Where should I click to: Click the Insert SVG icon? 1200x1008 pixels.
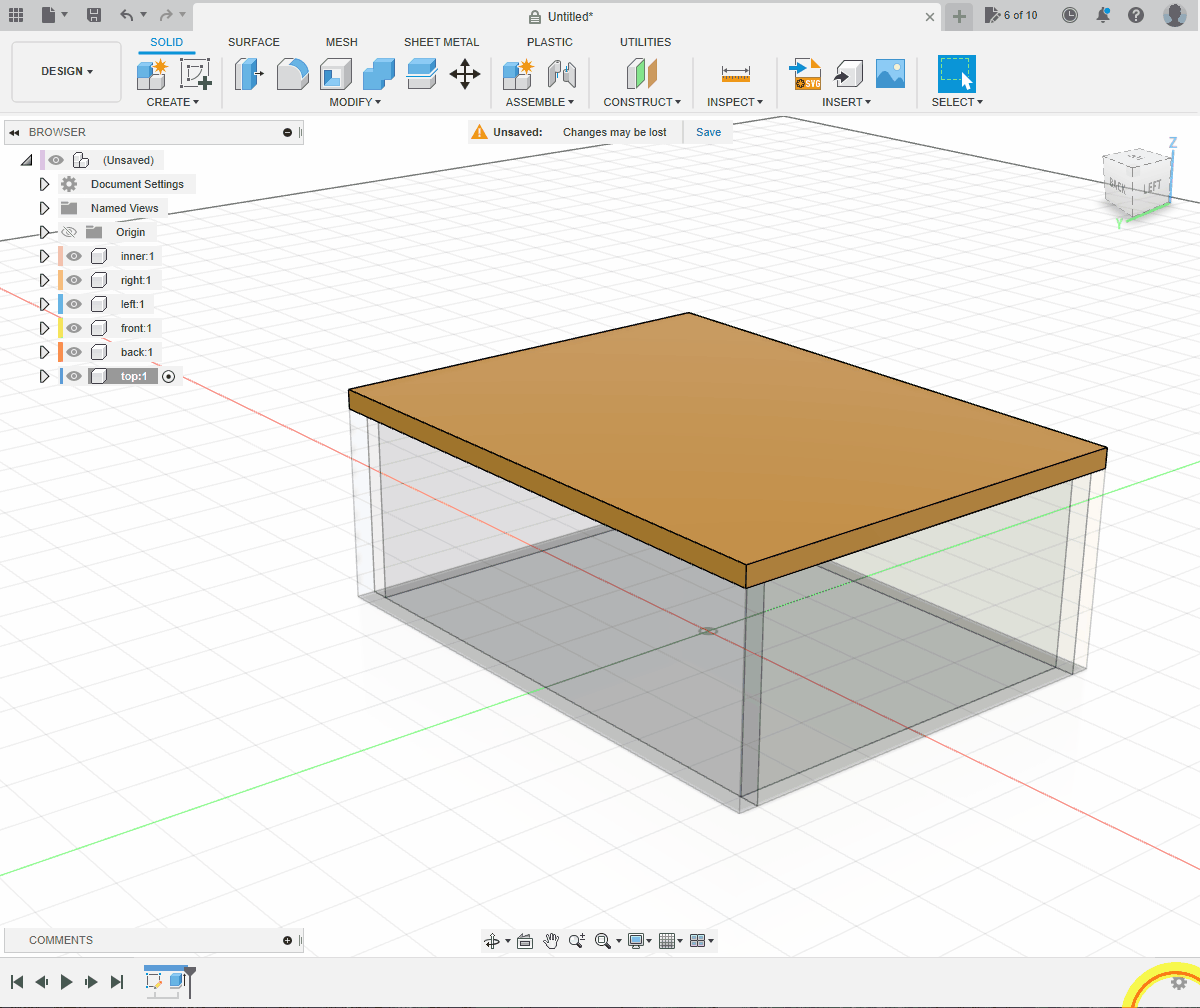pyautogui.click(x=805, y=74)
